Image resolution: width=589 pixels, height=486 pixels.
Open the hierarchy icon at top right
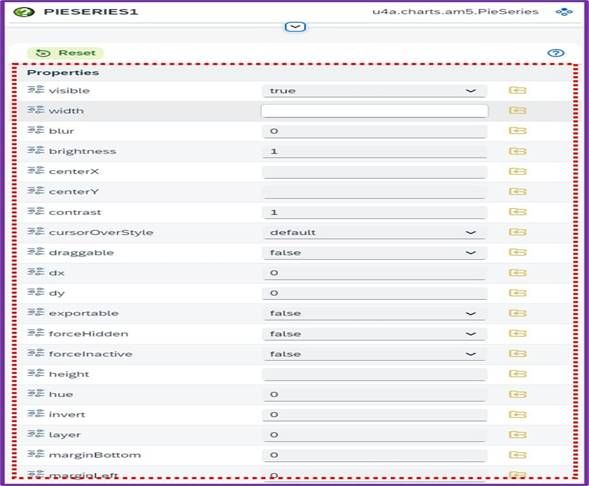pos(564,12)
